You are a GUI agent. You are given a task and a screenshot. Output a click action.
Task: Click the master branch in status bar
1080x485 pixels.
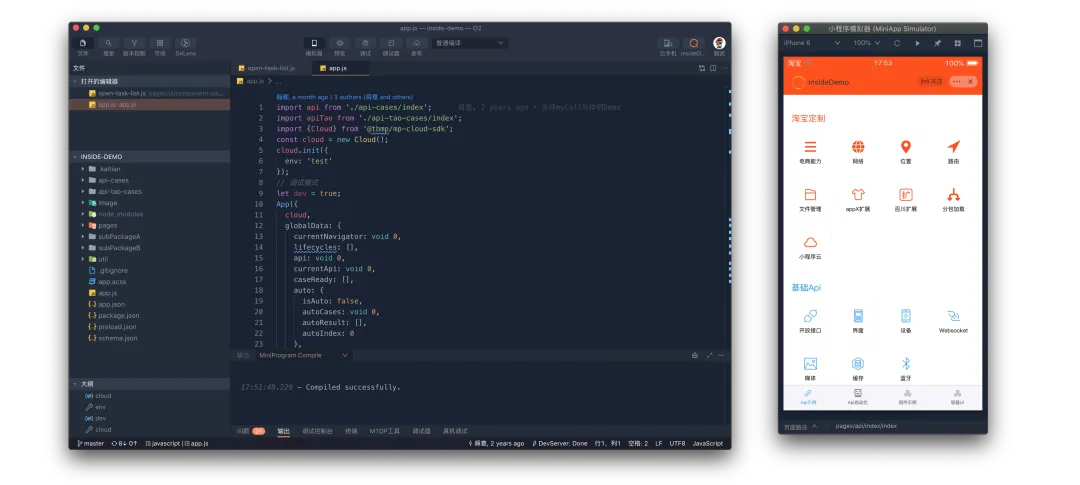tap(91, 443)
